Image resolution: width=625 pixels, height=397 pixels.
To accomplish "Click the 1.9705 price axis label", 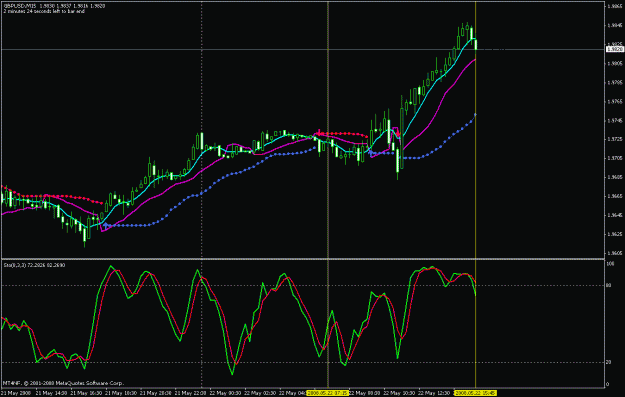I will 615,158.
